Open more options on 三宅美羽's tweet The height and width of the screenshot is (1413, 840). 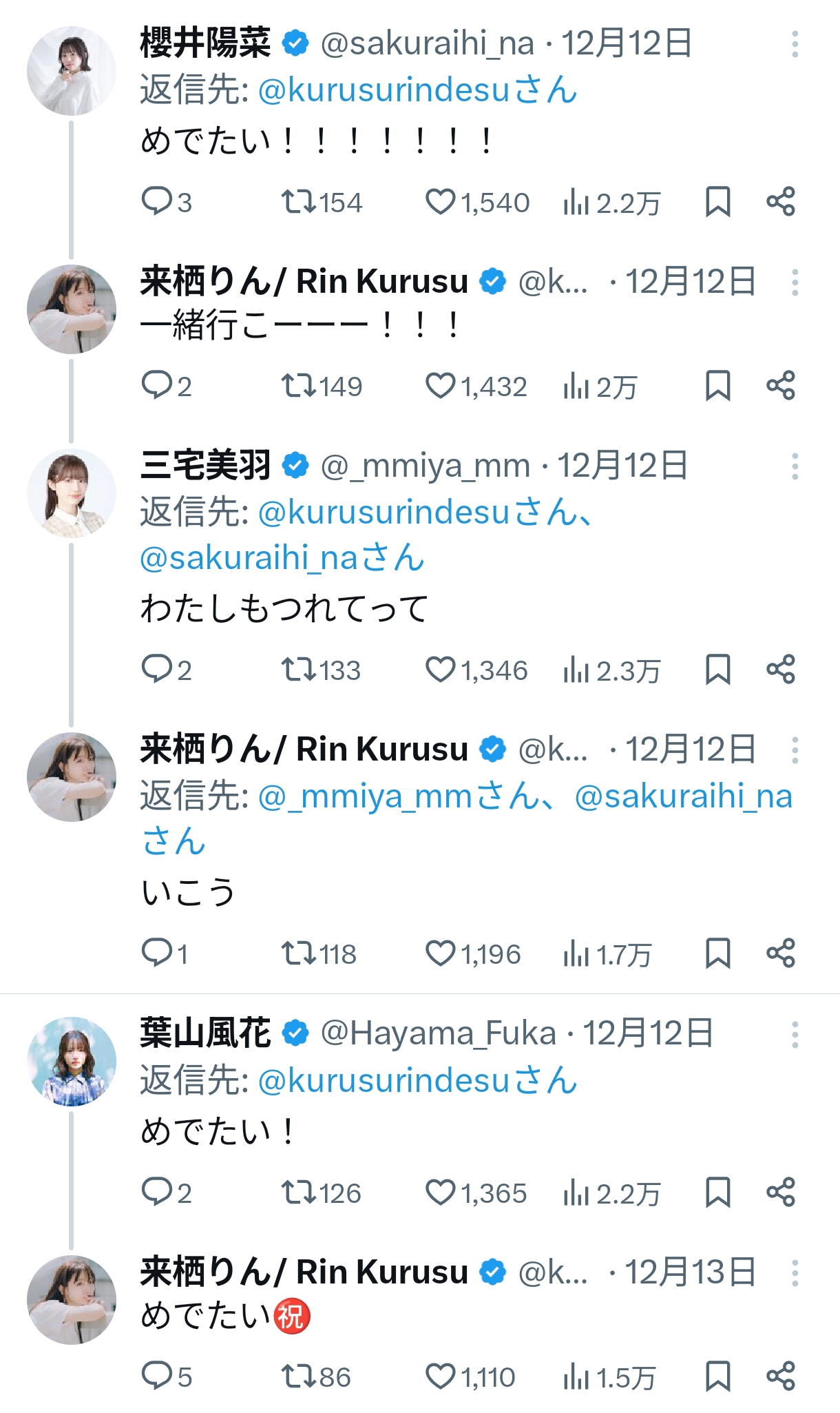(x=795, y=466)
